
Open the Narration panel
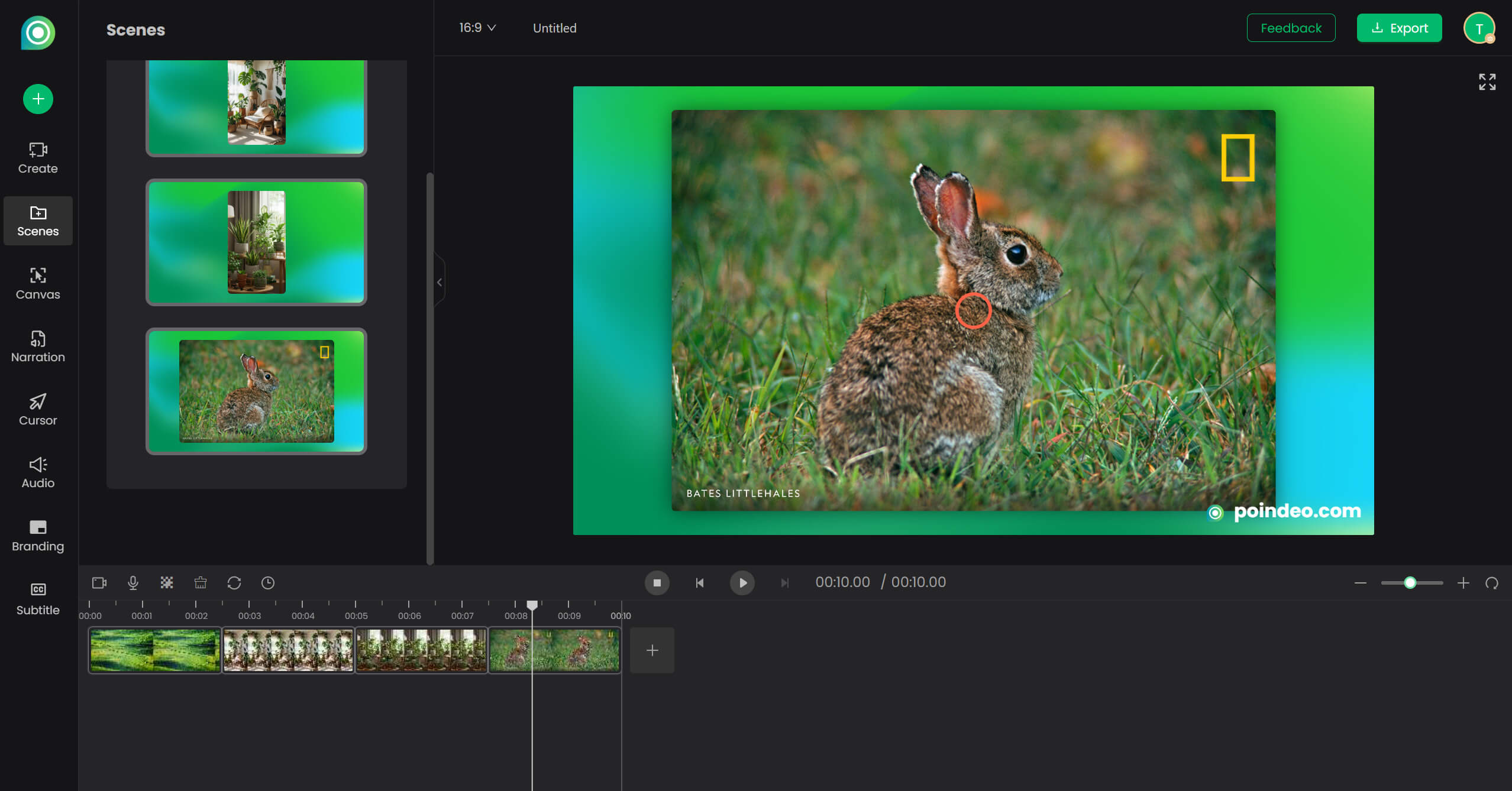click(x=37, y=346)
